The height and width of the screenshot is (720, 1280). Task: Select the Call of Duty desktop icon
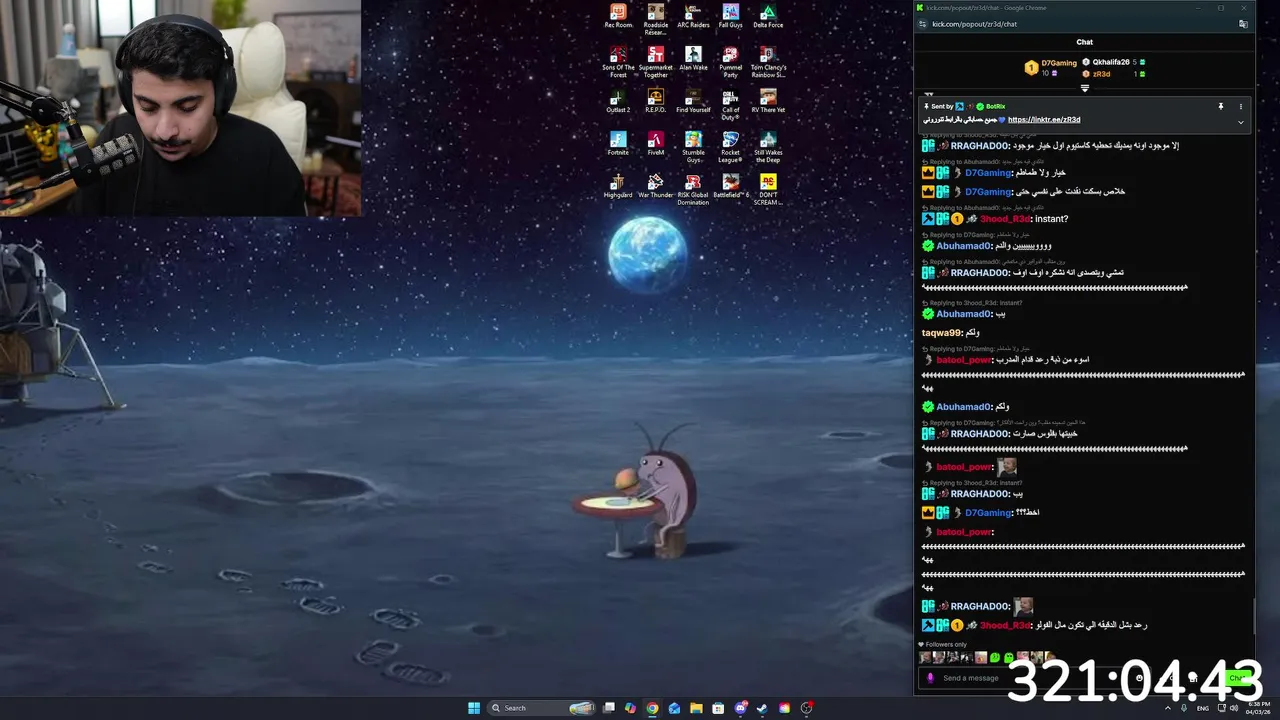coord(731,104)
